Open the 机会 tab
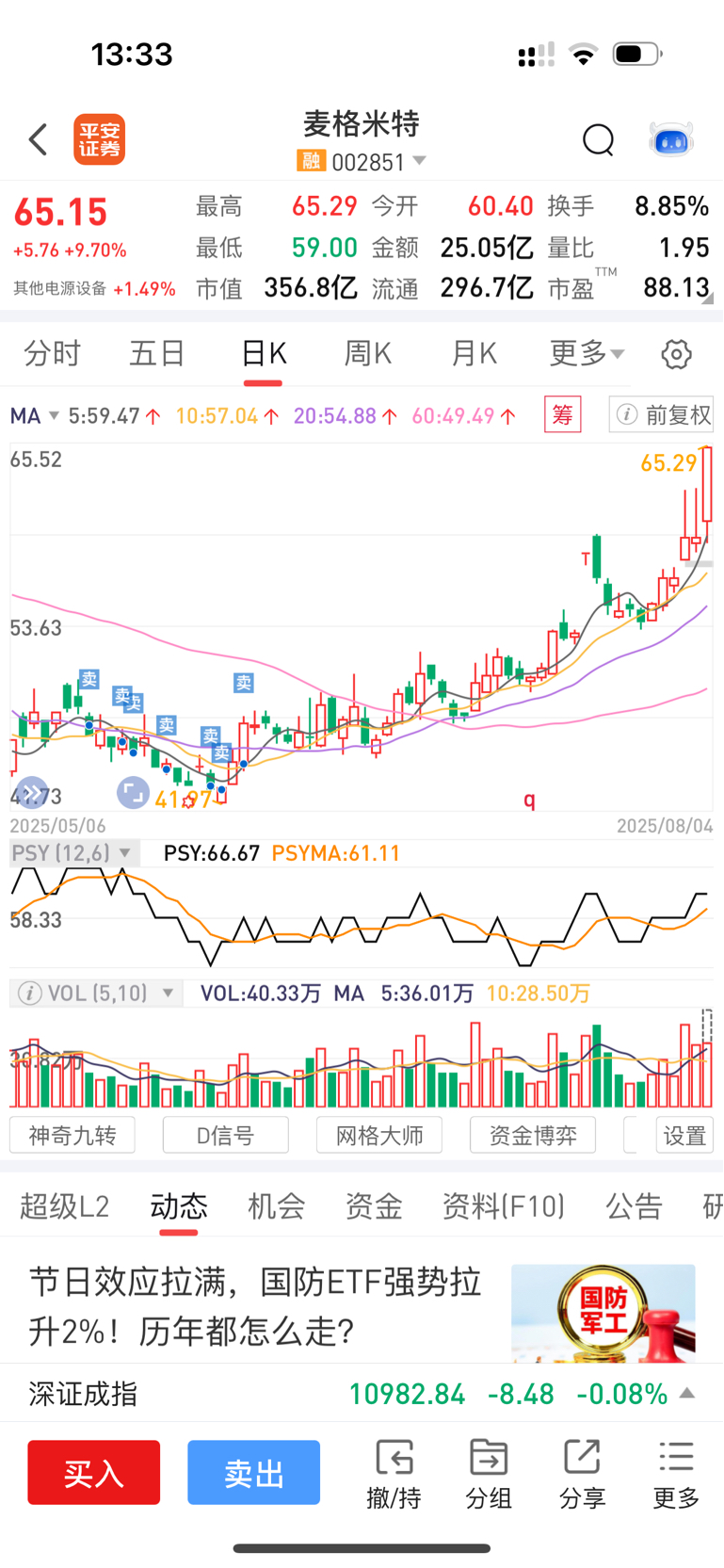 pos(276,1206)
